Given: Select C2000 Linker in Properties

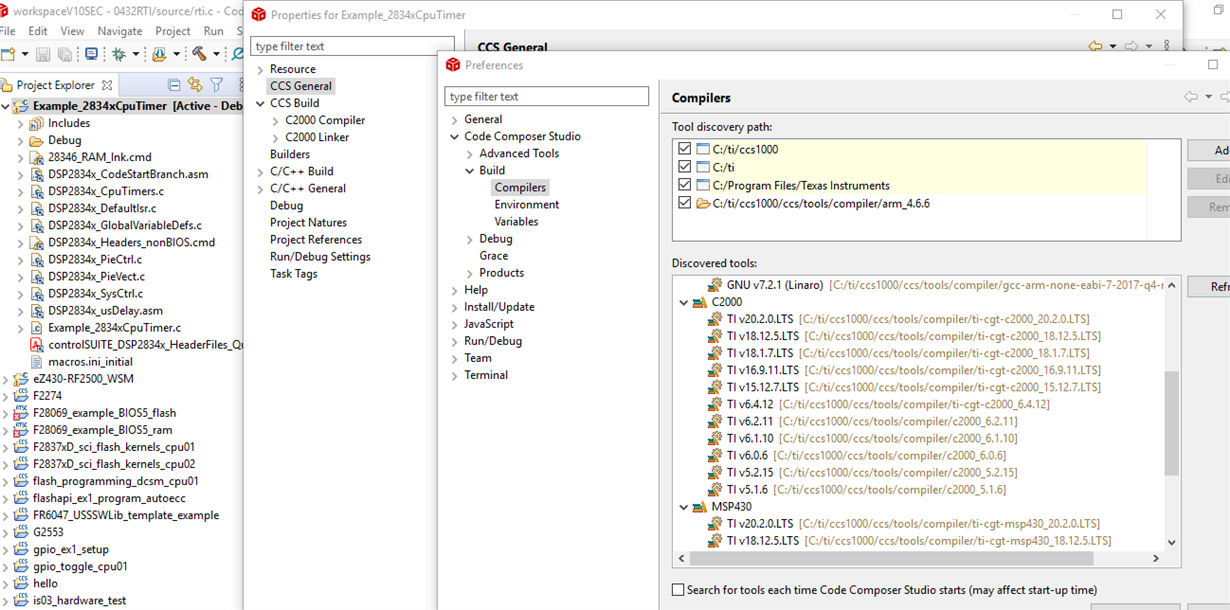Looking at the screenshot, I should pyautogui.click(x=317, y=137).
